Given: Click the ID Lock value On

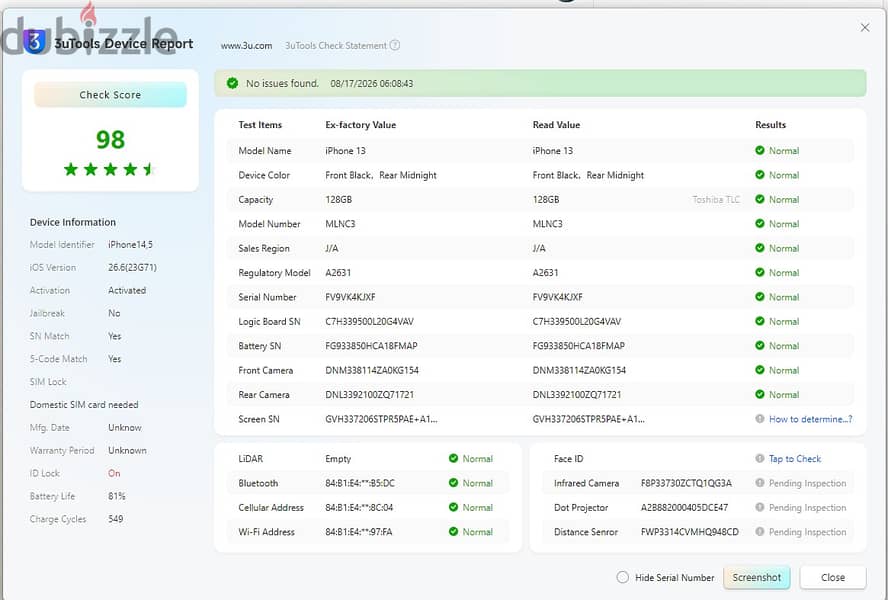Looking at the screenshot, I should click(x=114, y=473).
